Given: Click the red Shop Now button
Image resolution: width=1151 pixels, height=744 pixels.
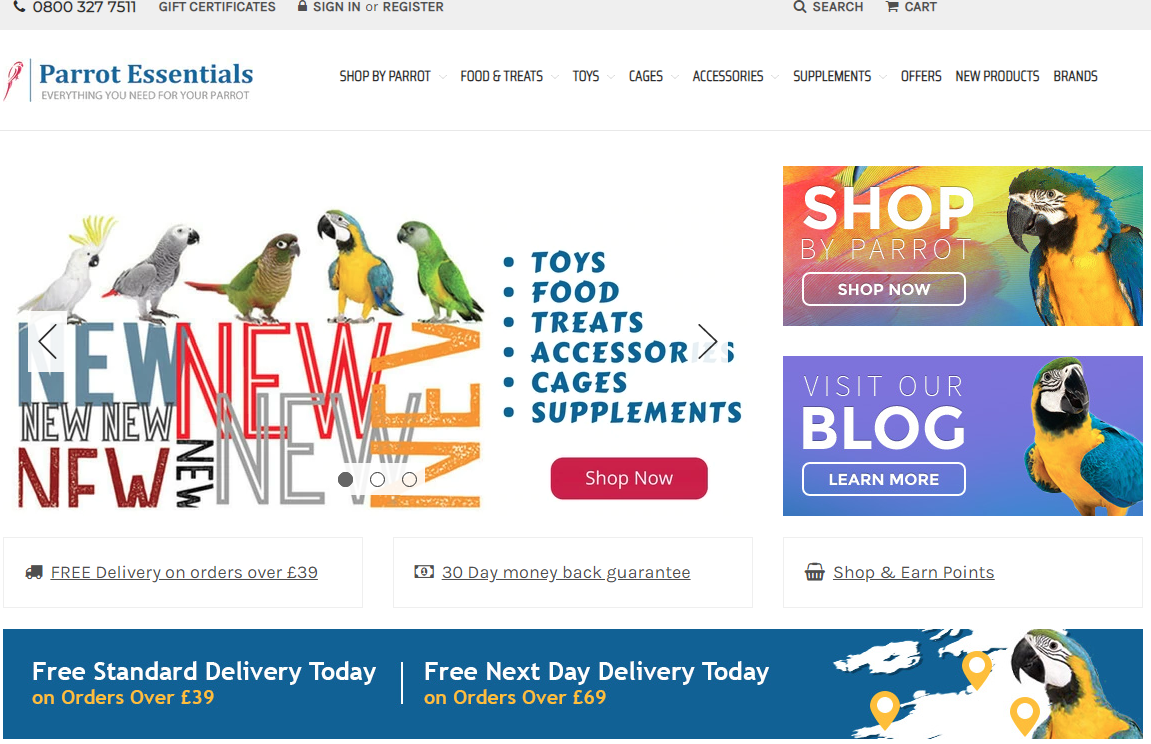Looking at the screenshot, I should coord(629,478).
